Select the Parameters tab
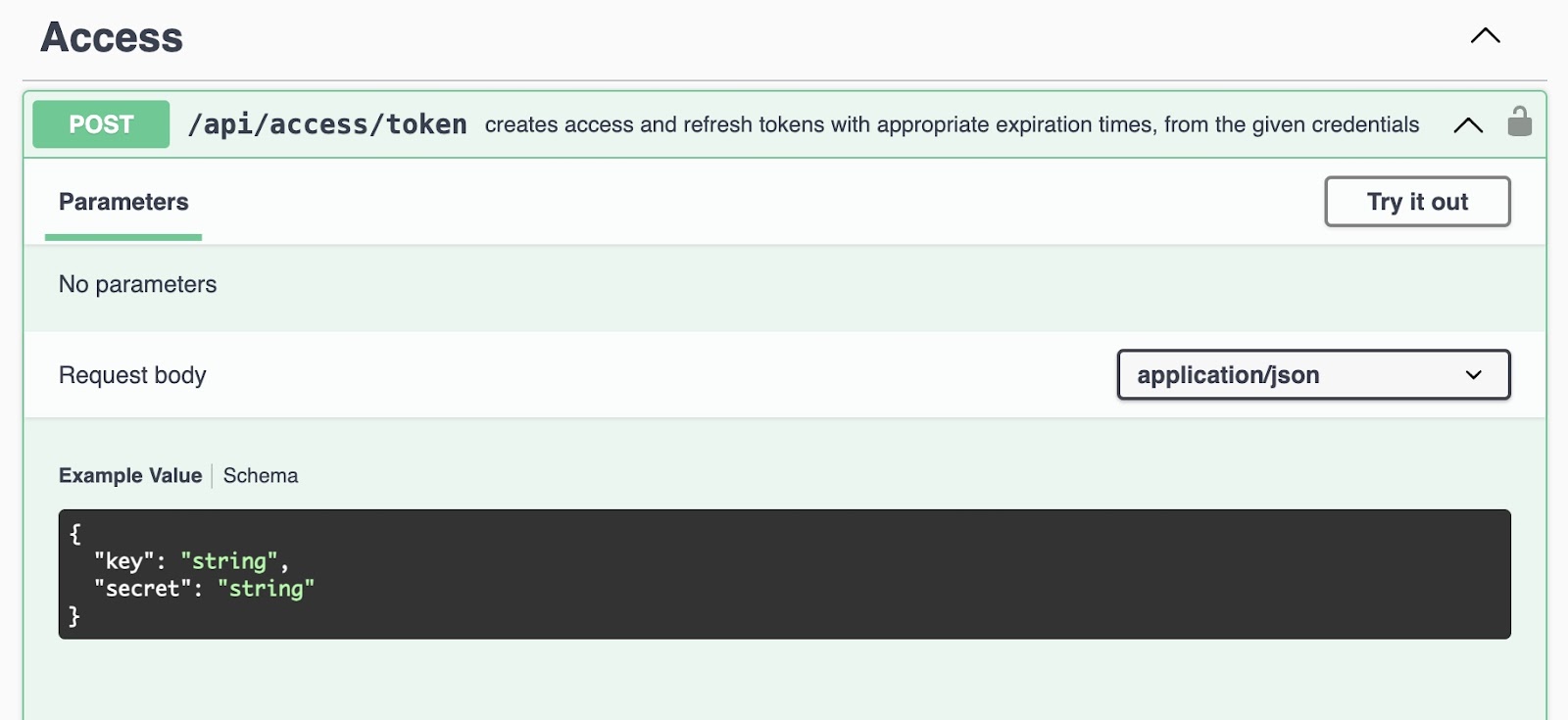Image resolution: width=1568 pixels, height=720 pixels. point(123,202)
